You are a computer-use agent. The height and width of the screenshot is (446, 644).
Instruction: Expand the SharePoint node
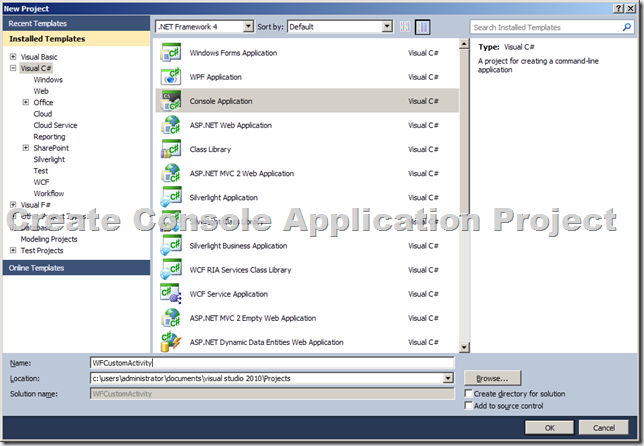coord(26,148)
